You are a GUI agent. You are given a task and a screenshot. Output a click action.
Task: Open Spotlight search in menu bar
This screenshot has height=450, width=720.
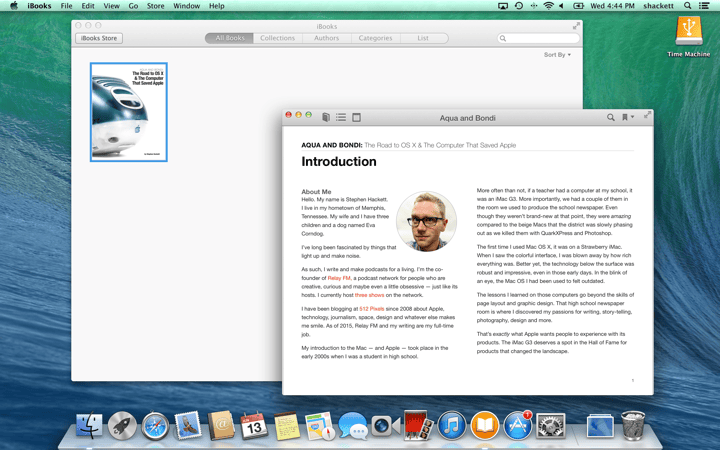click(x=687, y=6)
